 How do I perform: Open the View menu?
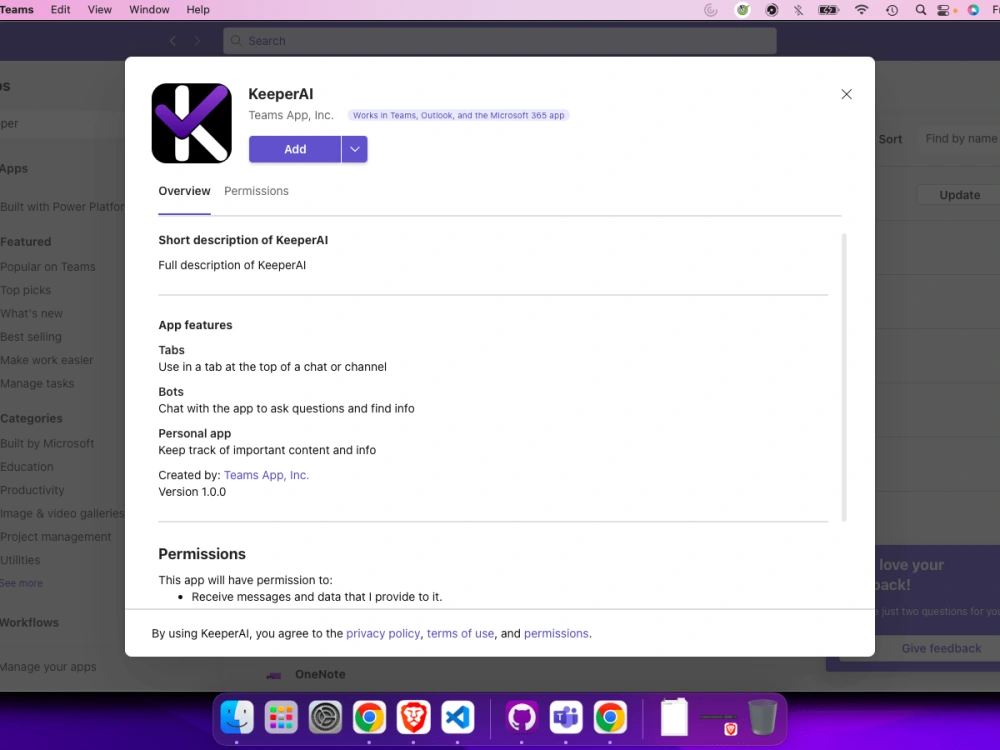coord(99,10)
